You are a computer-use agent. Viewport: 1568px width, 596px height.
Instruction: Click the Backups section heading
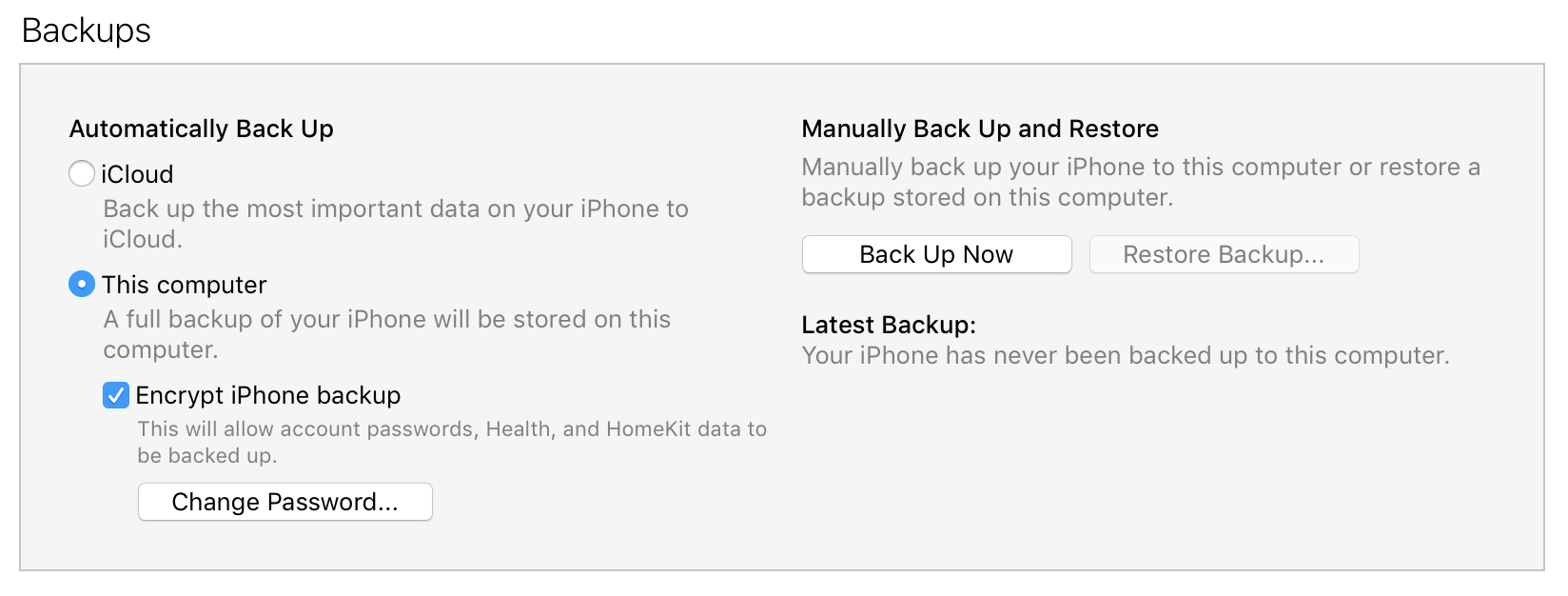(x=87, y=30)
